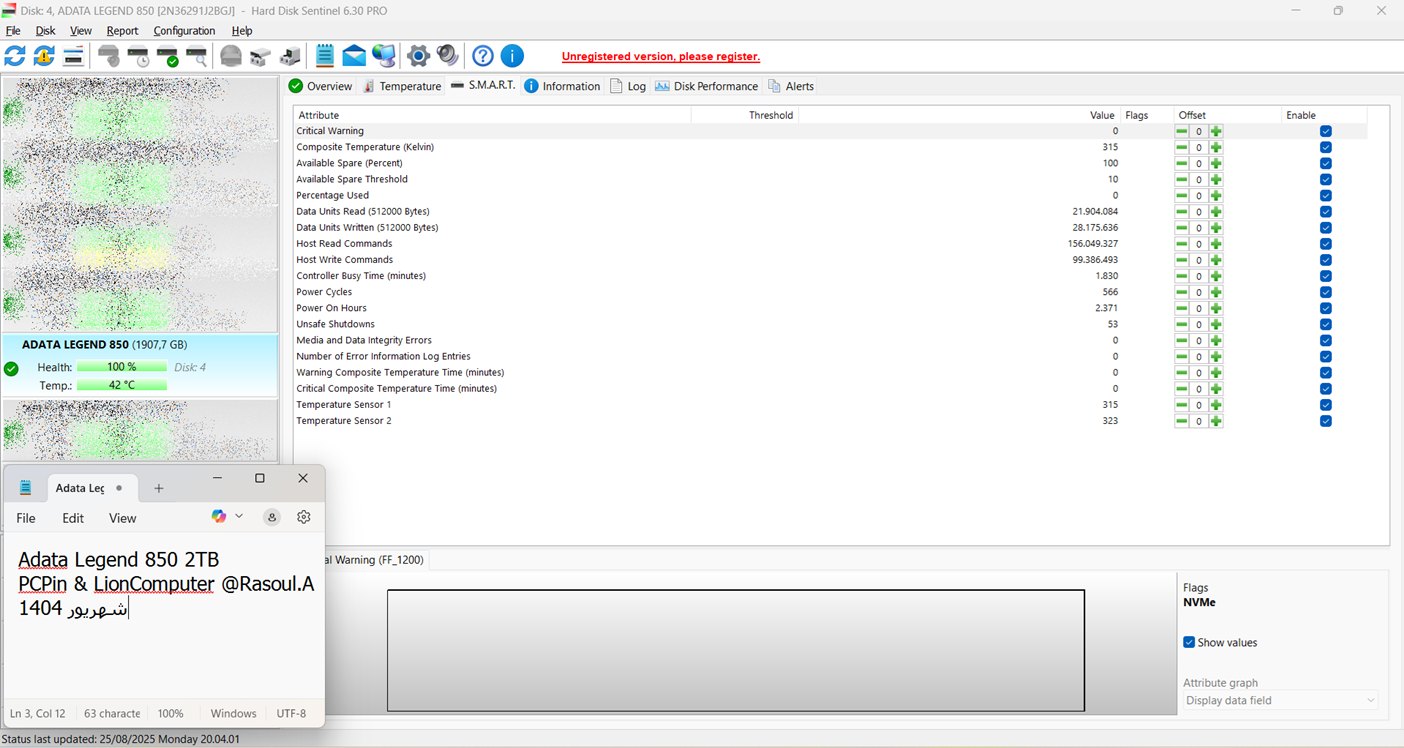The width and height of the screenshot is (1404, 748).
Task: Uncheck Enable for Available Spare Threshold row
Action: 1325,179
